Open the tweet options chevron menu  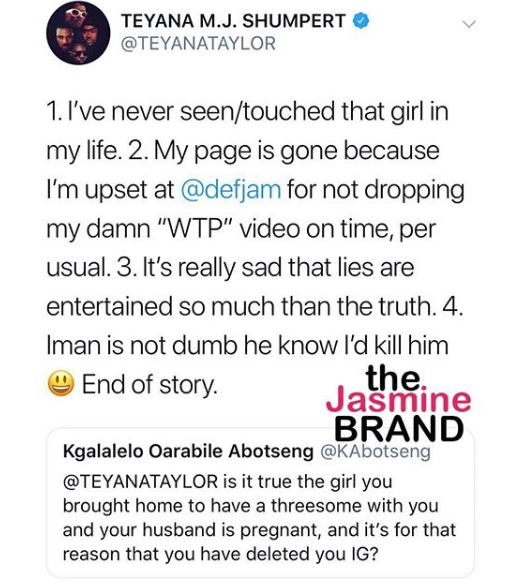click(469, 24)
